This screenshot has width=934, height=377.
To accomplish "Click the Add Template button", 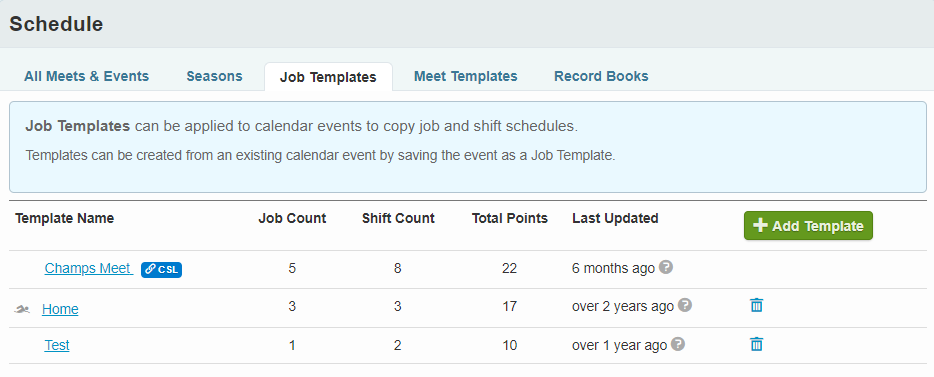I will 808,226.
